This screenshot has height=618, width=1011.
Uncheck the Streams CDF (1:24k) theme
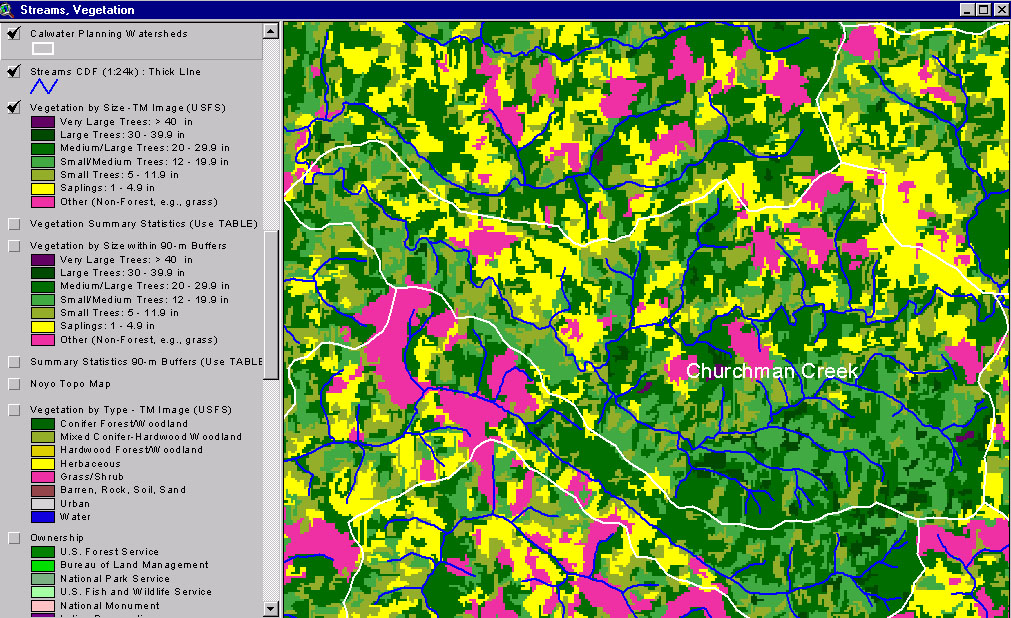[14, 71]
